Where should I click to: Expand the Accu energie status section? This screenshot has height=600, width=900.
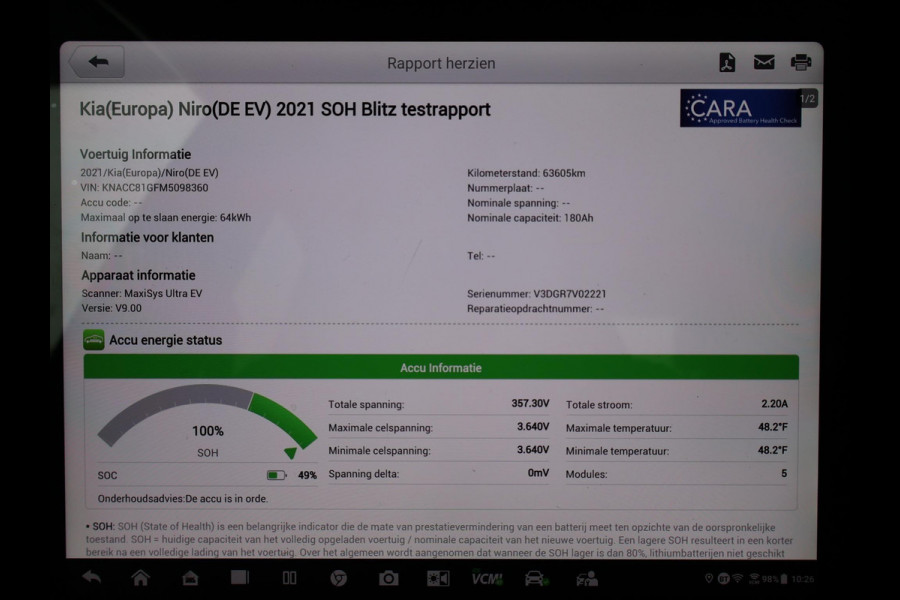160,340
